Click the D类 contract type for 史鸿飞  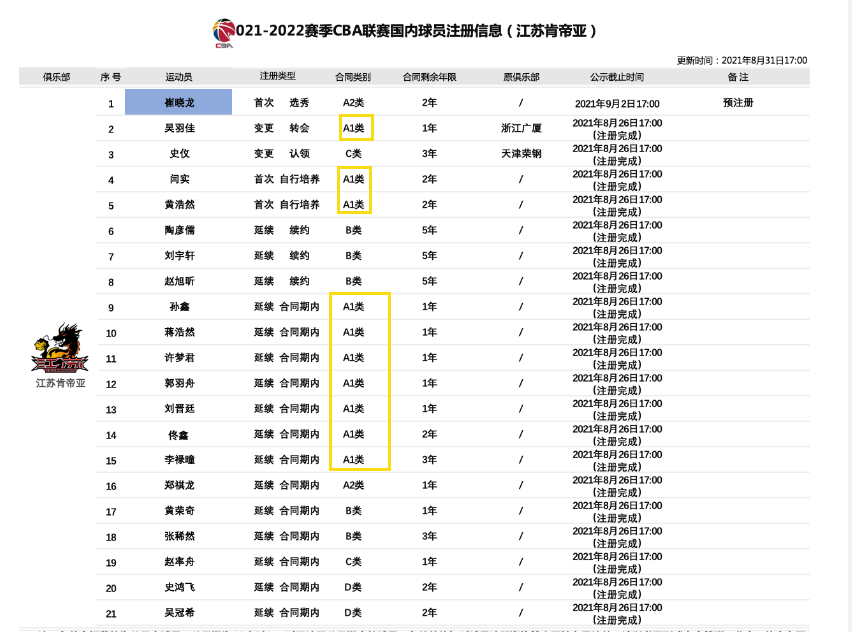click(353, 587)
